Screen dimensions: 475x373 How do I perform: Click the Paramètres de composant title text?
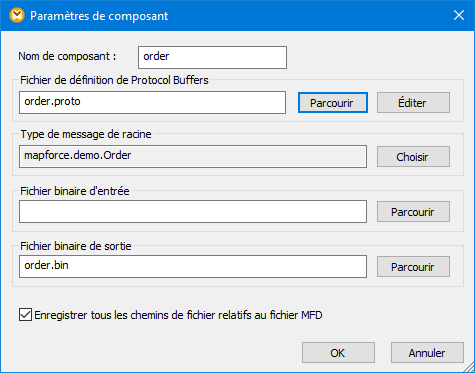pyautogui.click(x=99, y=16)
